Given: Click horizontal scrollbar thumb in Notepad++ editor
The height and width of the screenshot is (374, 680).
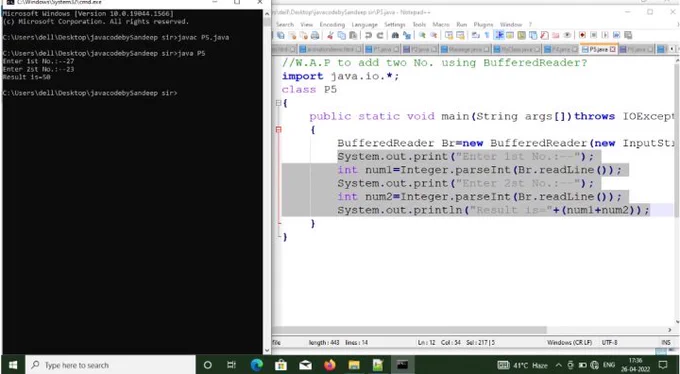Looking at the screenshot, I should click(x=409, y=330).
